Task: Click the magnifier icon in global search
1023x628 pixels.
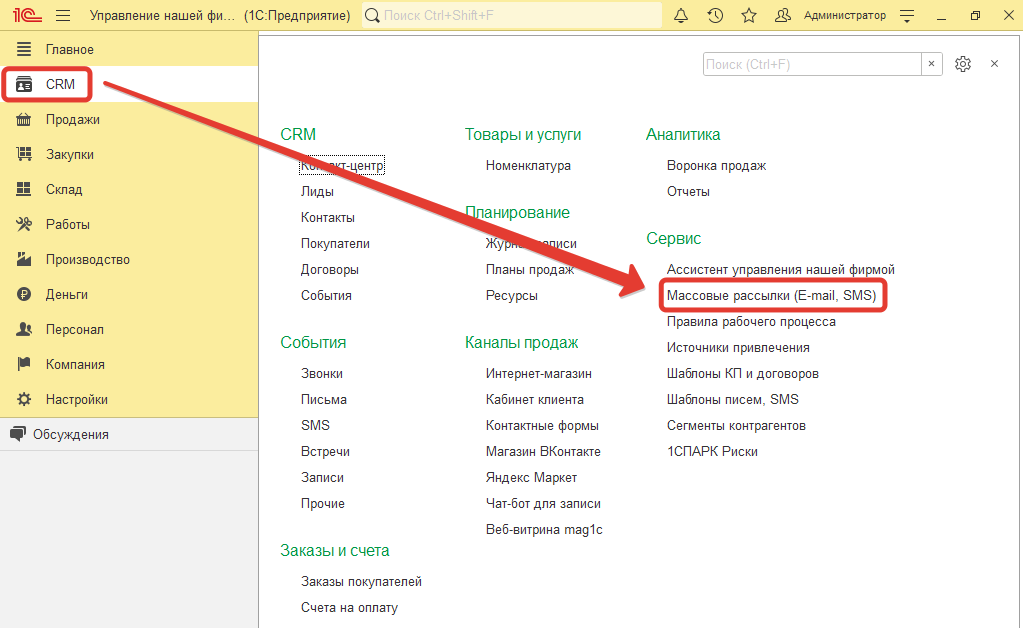Action: 372,15
